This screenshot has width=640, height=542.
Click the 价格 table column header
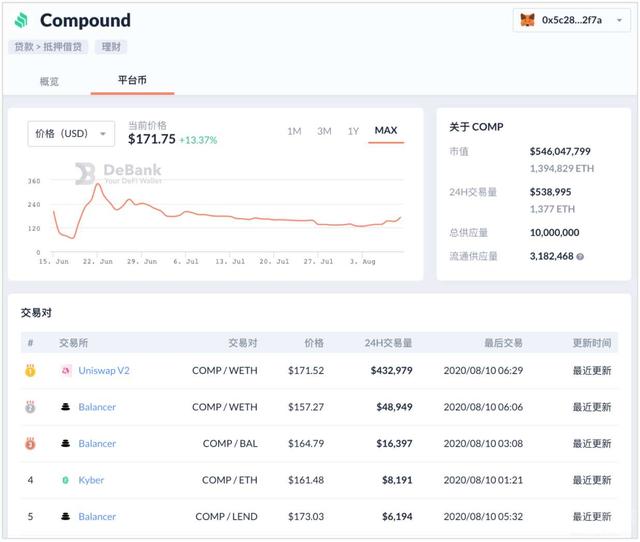[314, 343]
